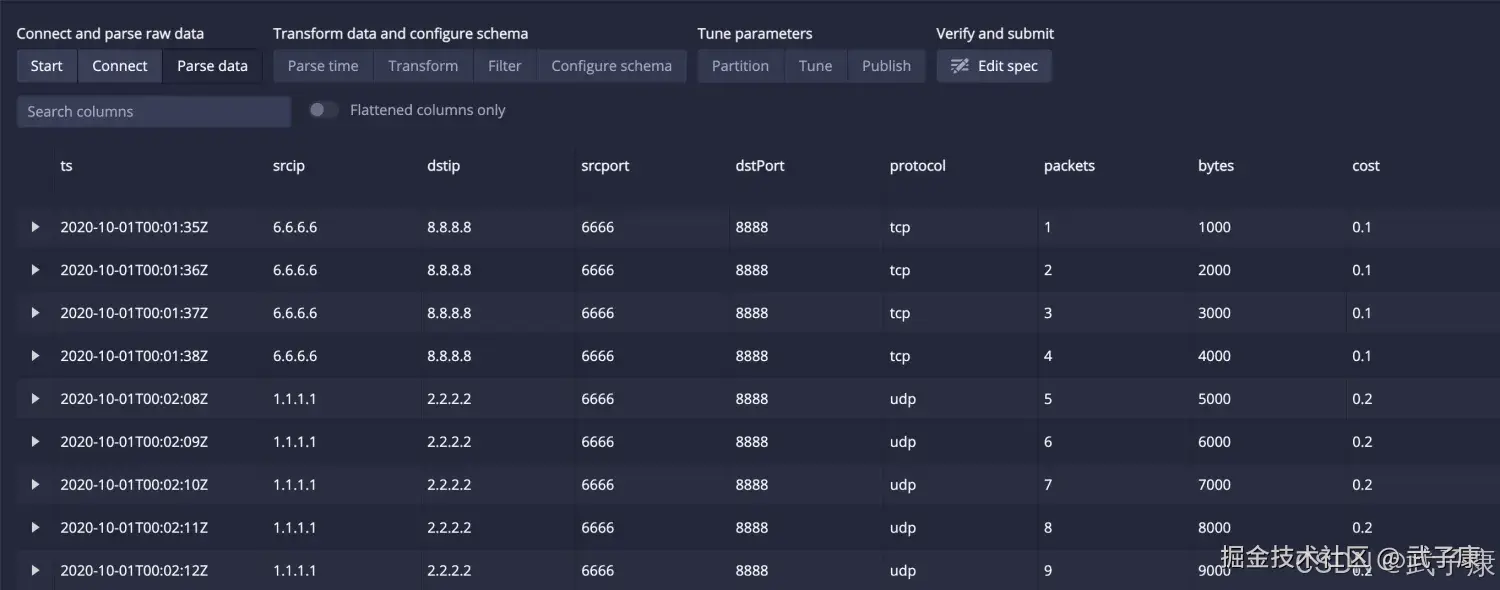The image size is (1500, 590).
Task: Select the srcip column header
Action: [288, 165]
